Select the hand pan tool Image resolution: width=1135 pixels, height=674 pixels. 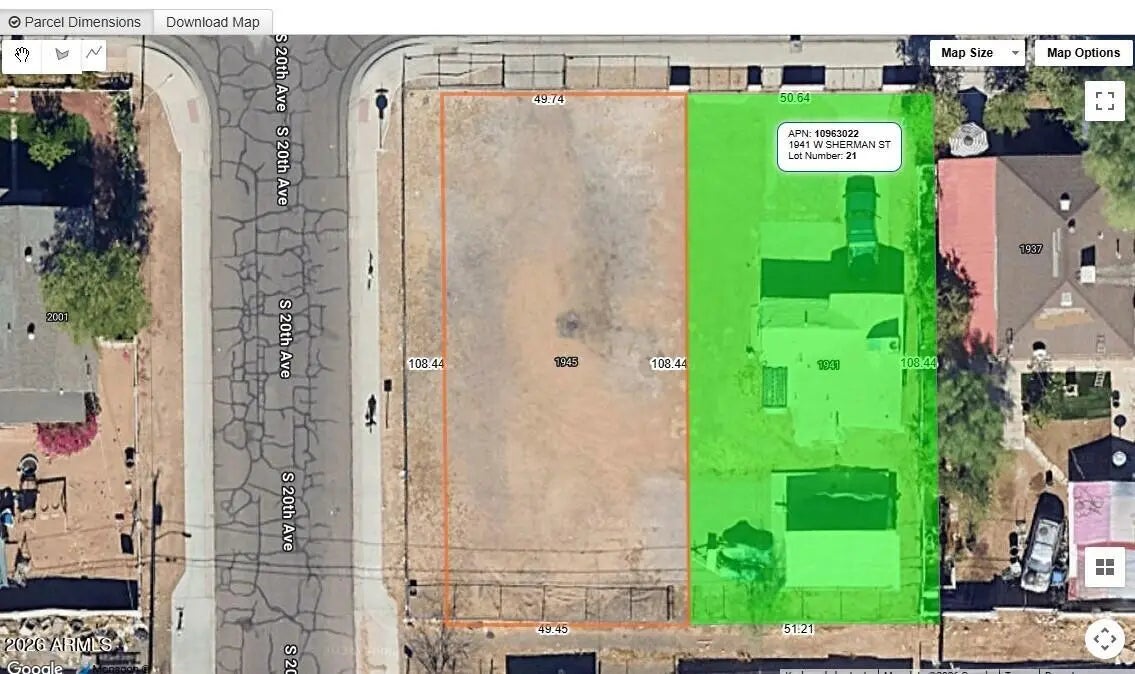pyautogui.click(x=21, y=54)
